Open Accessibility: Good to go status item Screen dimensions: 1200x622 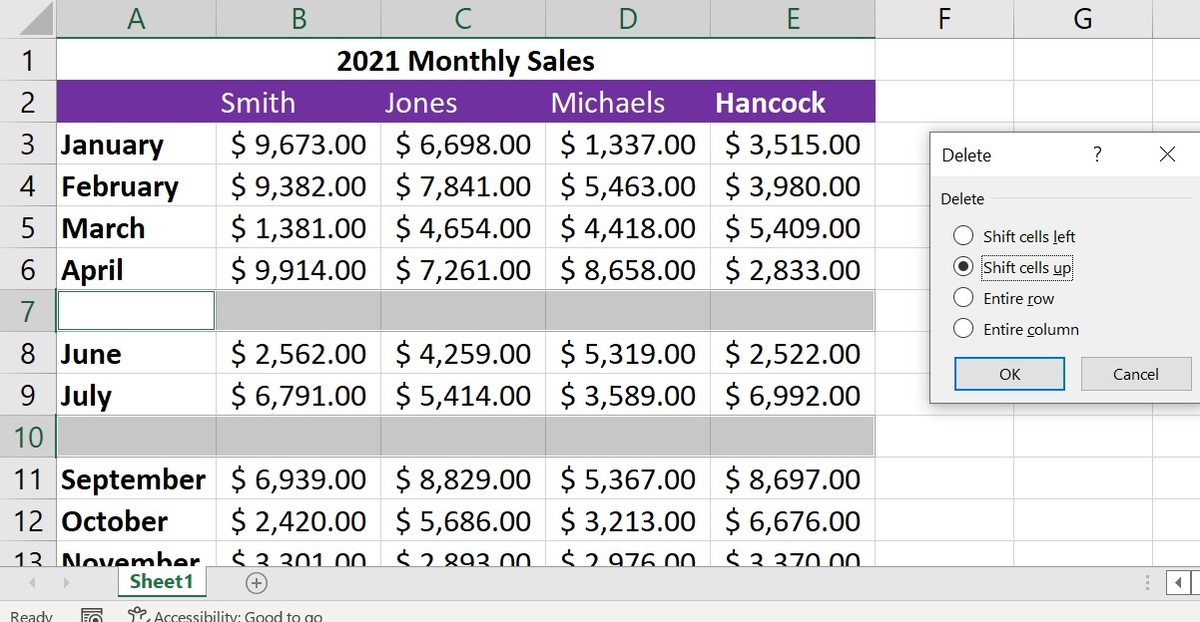coord(230,616)
